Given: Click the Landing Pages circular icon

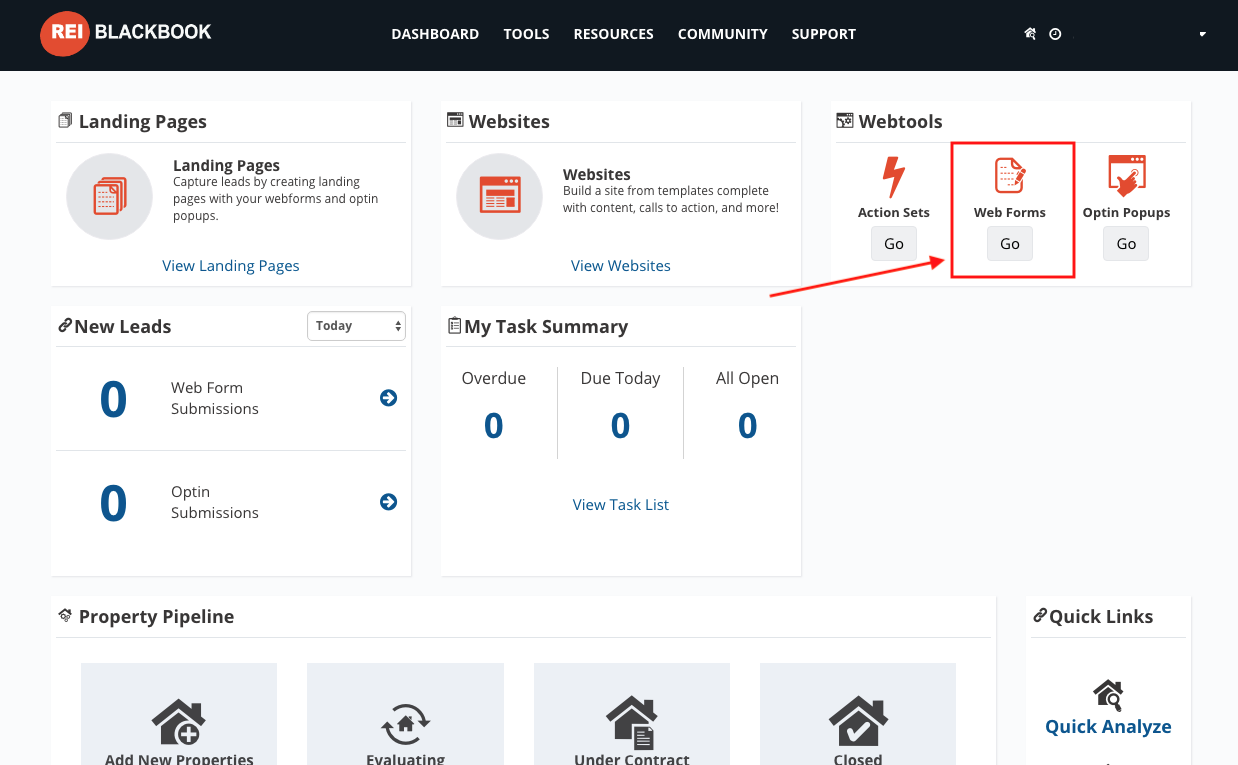Looking at the screenshot, I should [x=109, y=196].
